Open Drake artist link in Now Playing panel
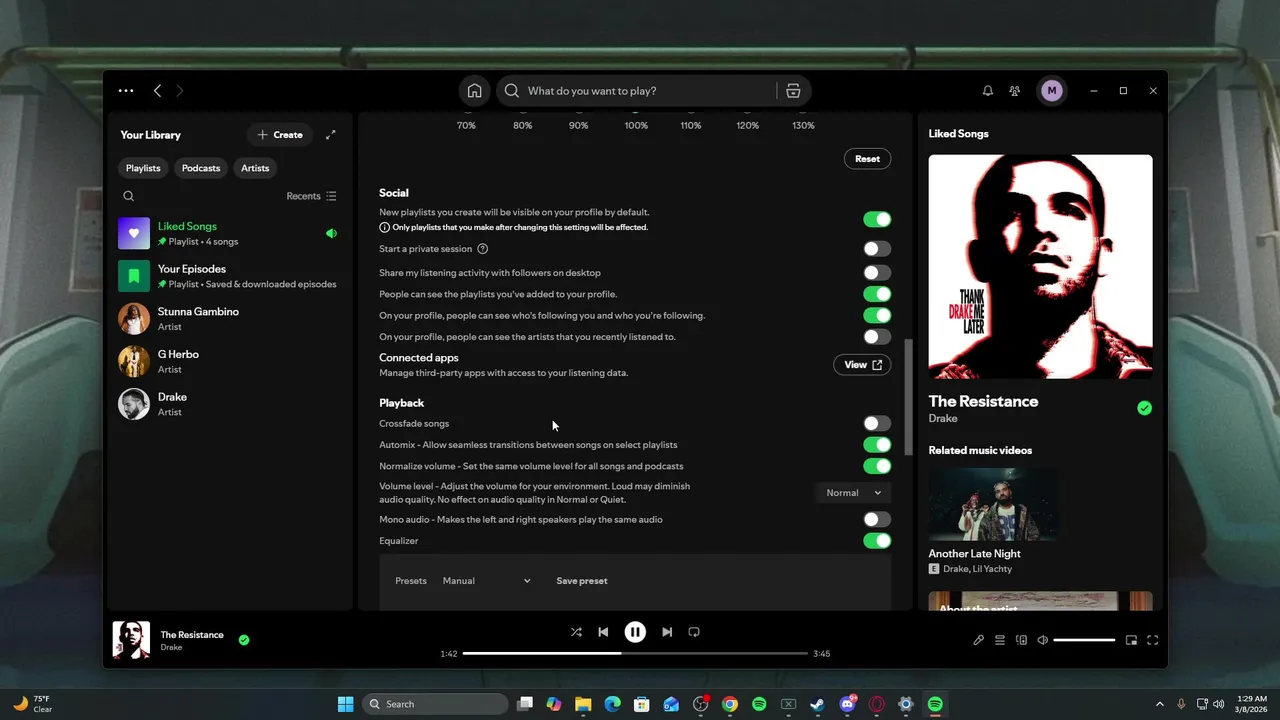1280x720 pixels. point(943,419)
